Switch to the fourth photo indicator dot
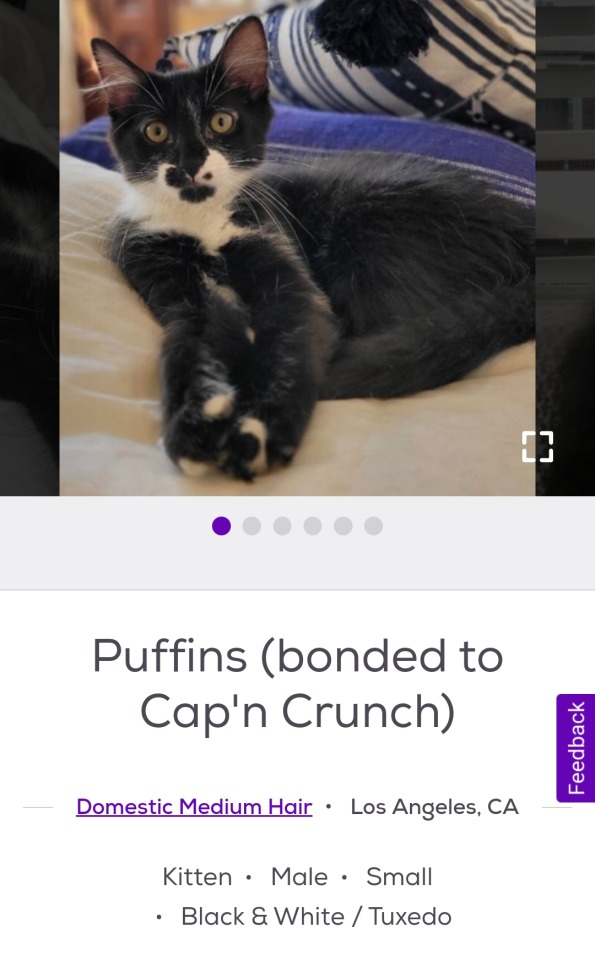The image size is (595, 960). coord(313,526)
